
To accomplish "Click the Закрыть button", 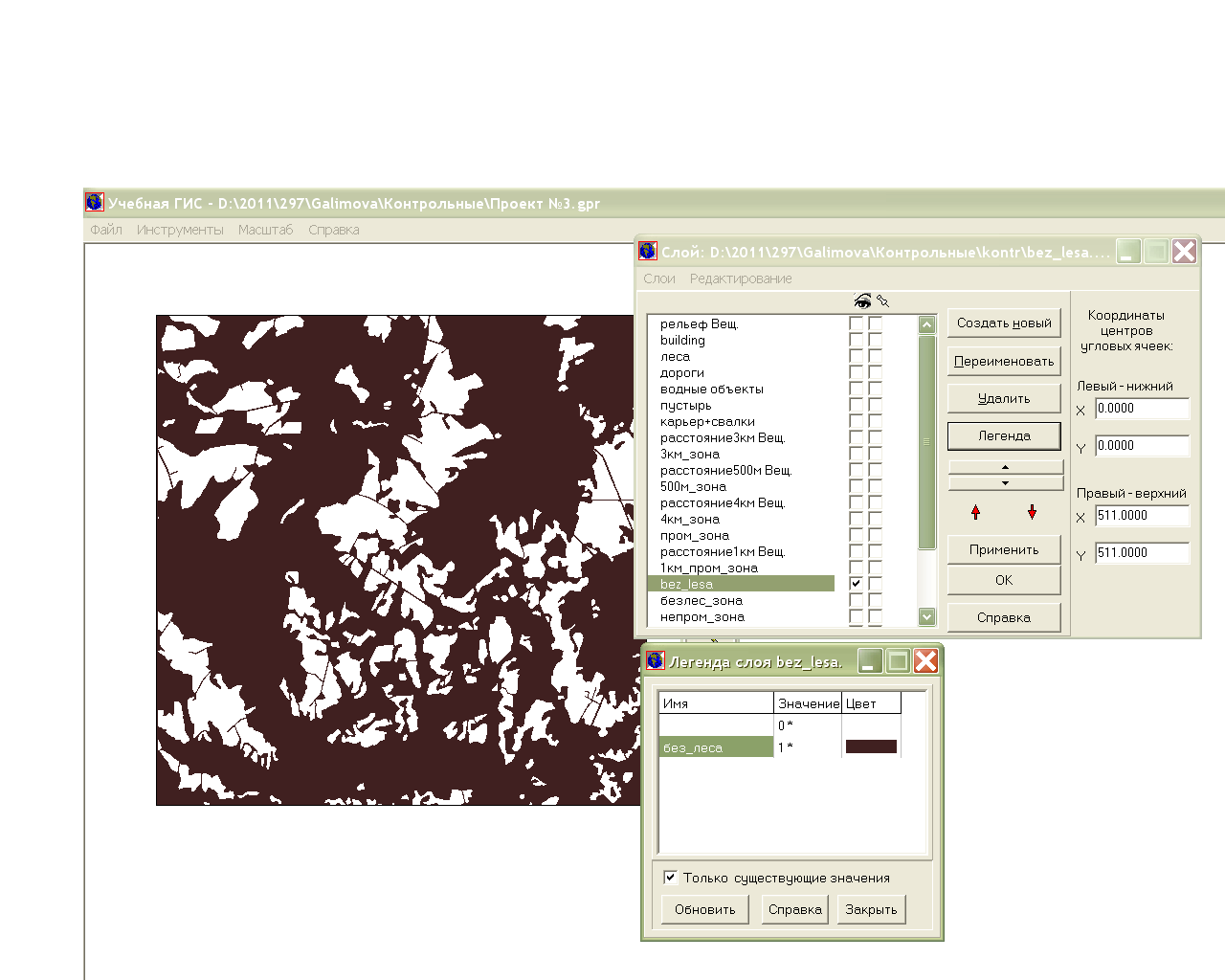I will tap(871, 909).
